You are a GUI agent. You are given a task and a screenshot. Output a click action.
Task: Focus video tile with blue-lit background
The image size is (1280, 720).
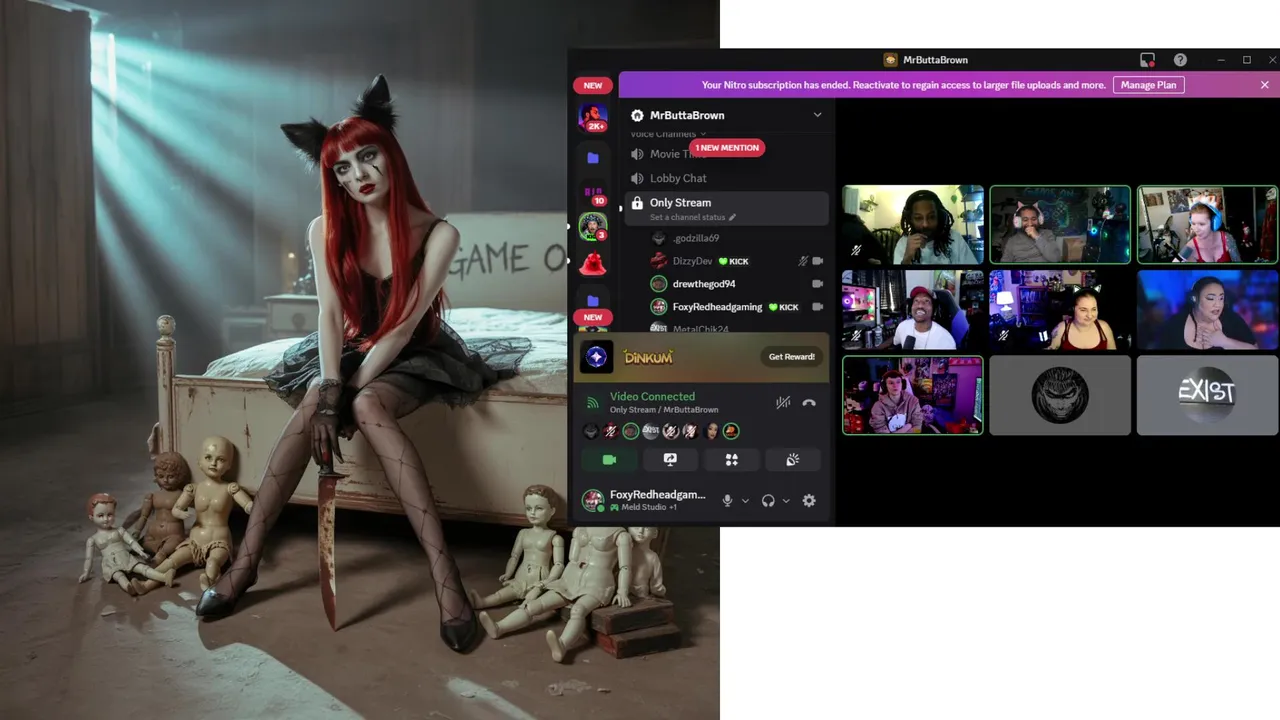(1207, 310)
